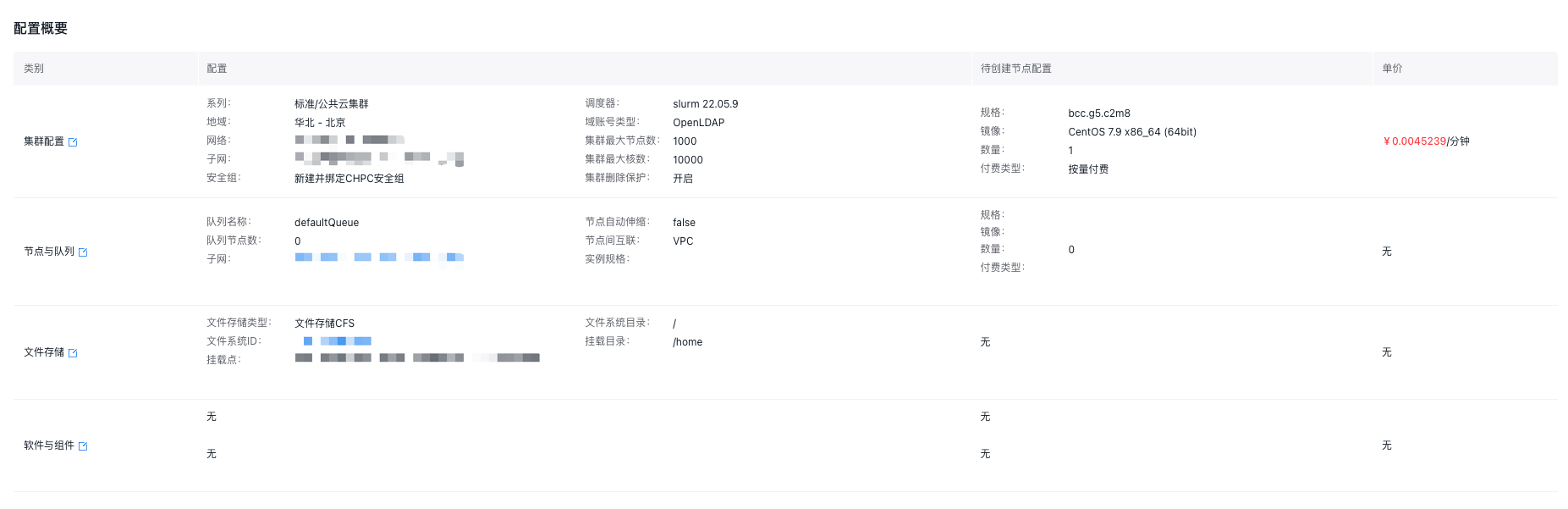Select the storage type 文件存储CFS
Image resolution: width=1568 pixels, height=509 pixels.
[324, 324]
